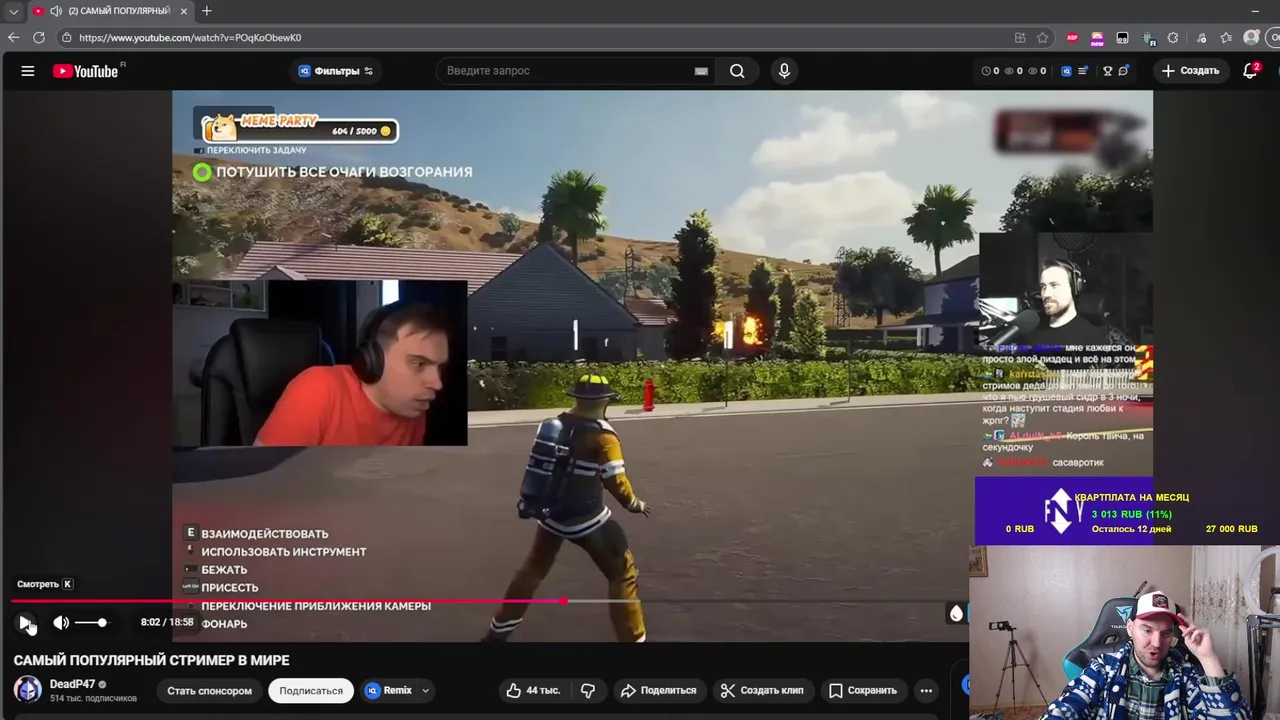
Task: Click the install app icon in address bar
Action: click(x=1020, y=37)
